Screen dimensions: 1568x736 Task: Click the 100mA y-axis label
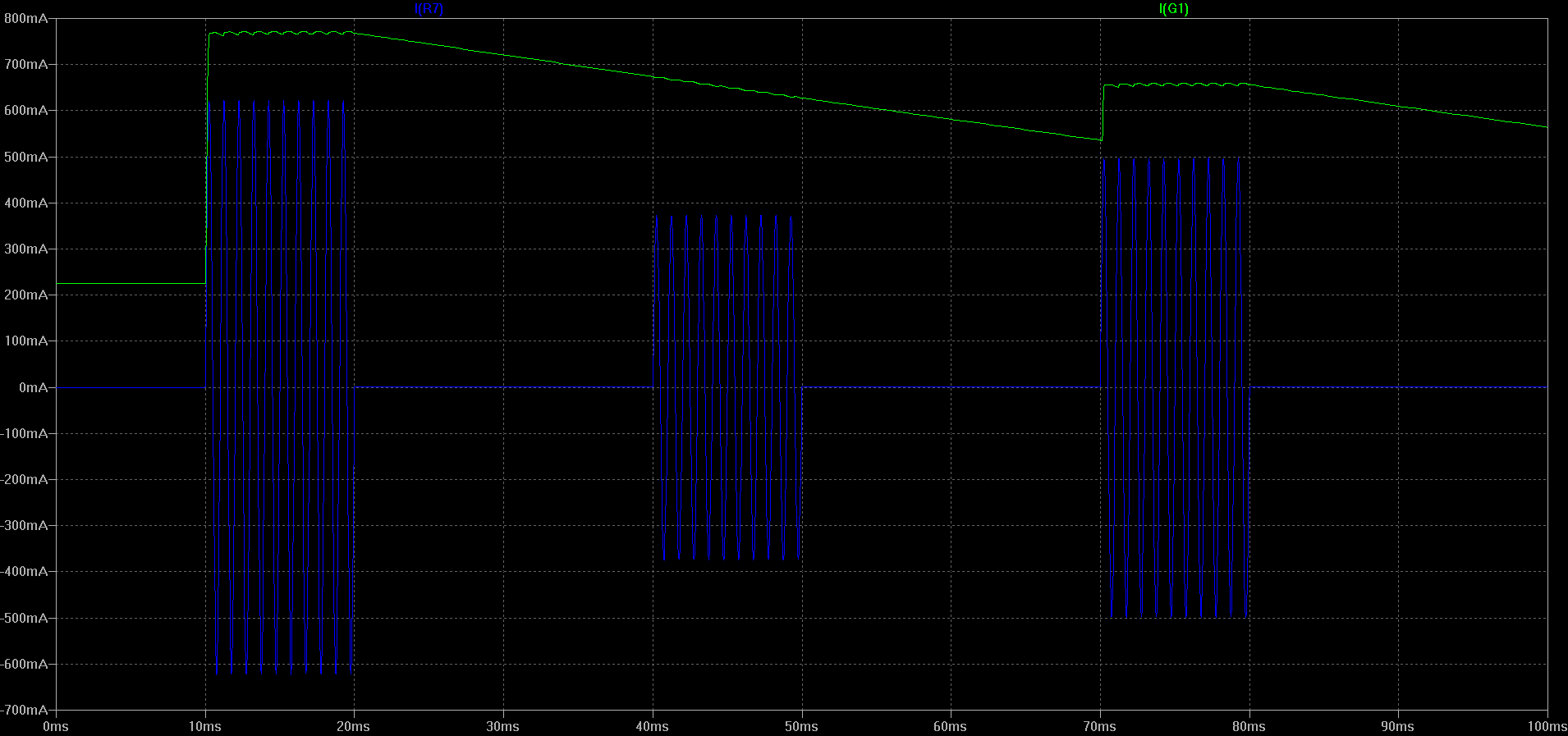(26, 341)
